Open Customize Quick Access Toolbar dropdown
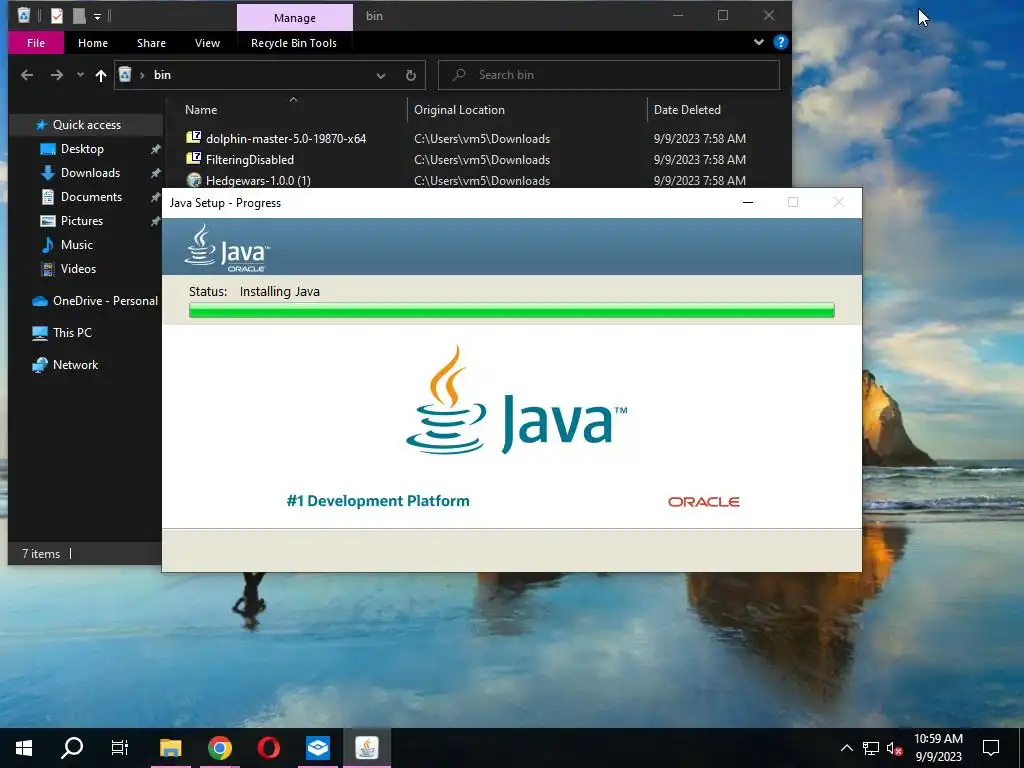 click(97, 16)
